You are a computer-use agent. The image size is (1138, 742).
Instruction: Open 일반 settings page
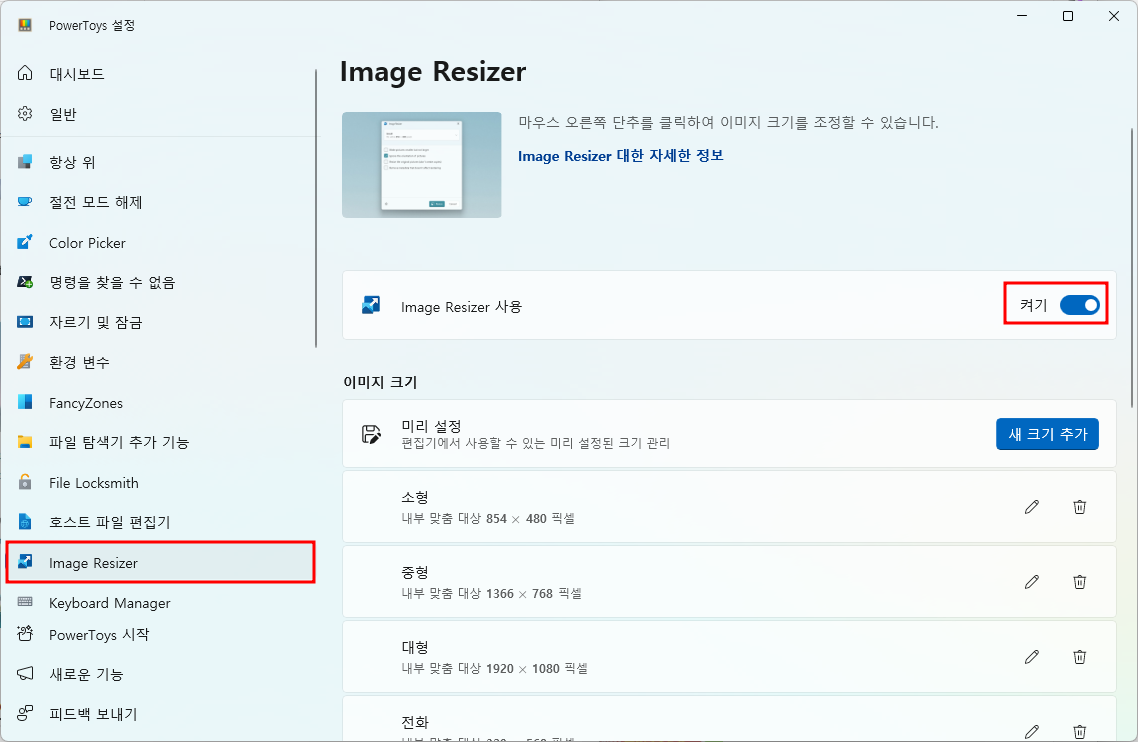160,114
